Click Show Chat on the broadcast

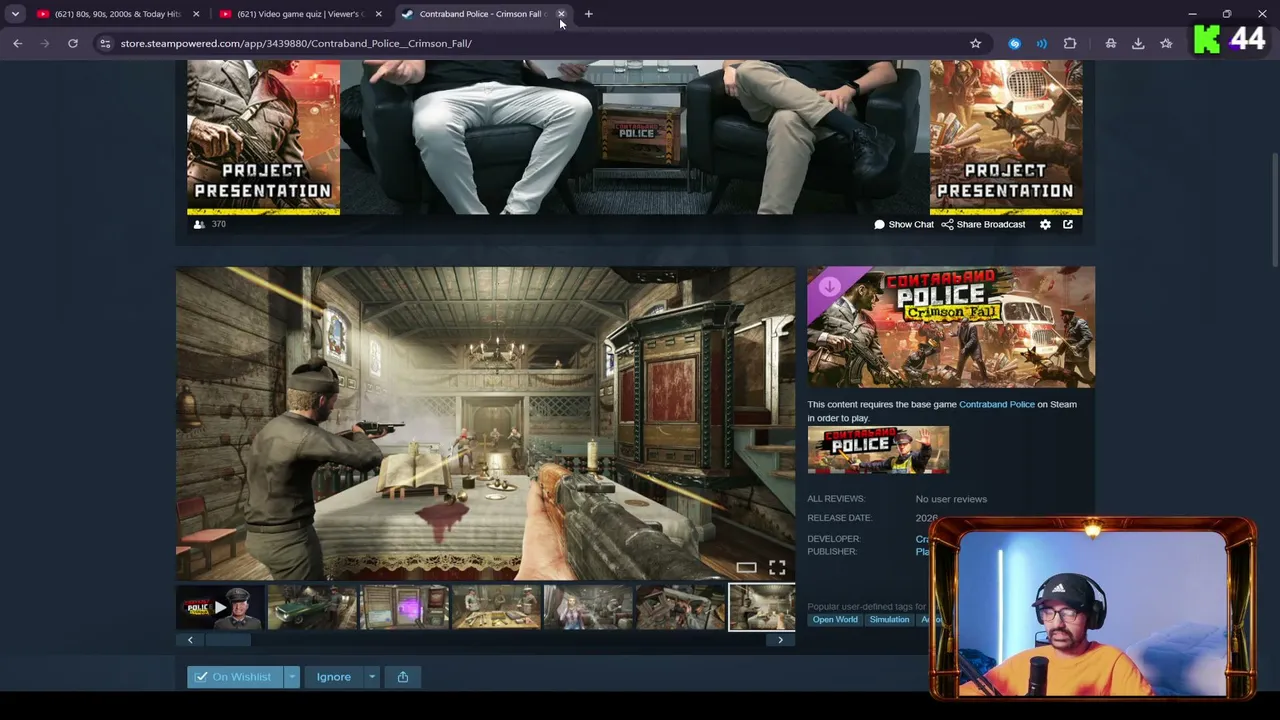coord(904,224)
